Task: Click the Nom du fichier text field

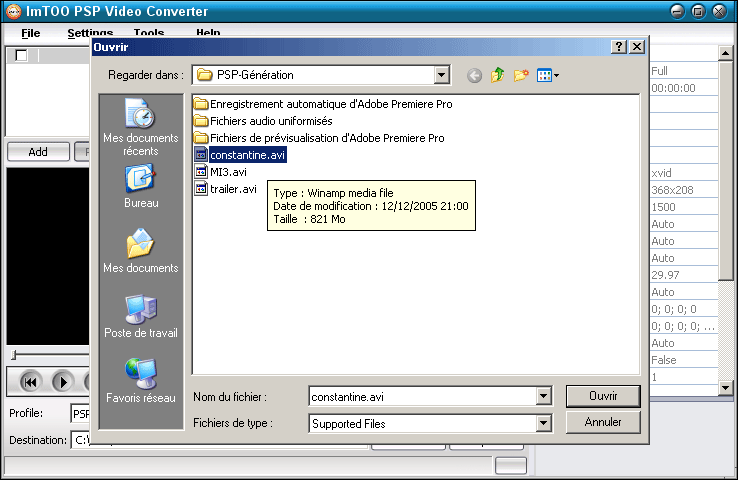Action: tap(423, 397)
